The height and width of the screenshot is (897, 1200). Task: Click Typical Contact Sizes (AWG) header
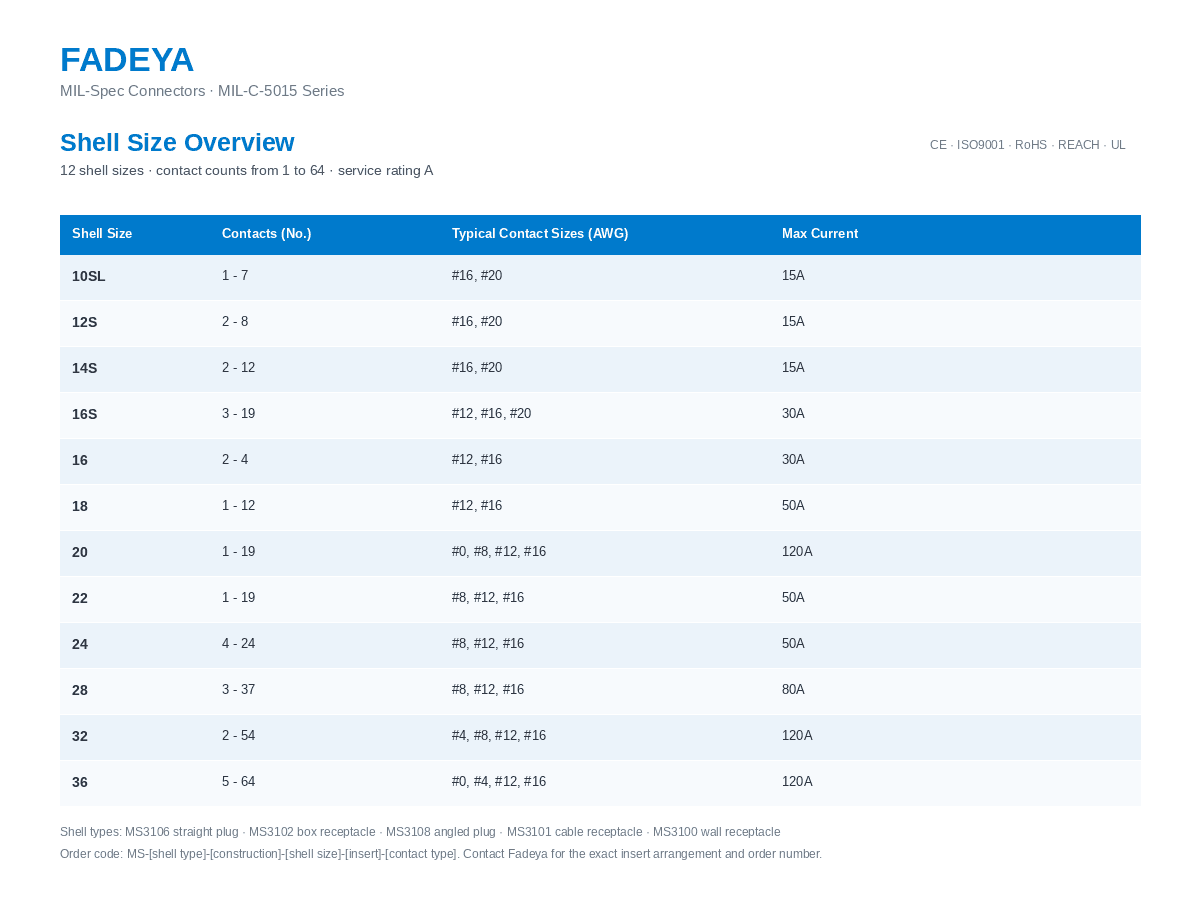coord(540,234)
